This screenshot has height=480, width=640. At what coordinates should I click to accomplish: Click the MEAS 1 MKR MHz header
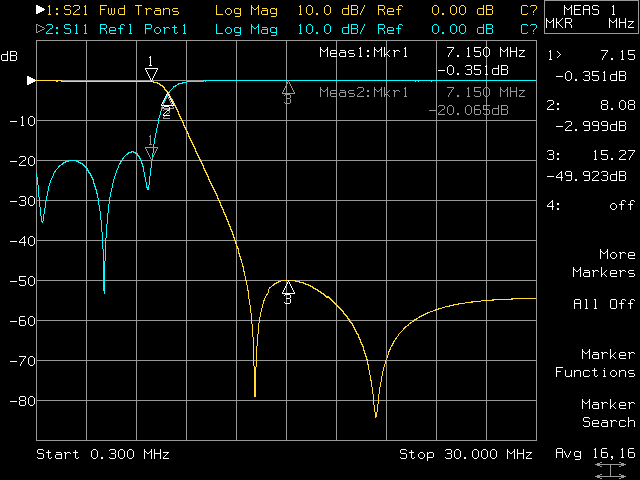pos(591,17)
